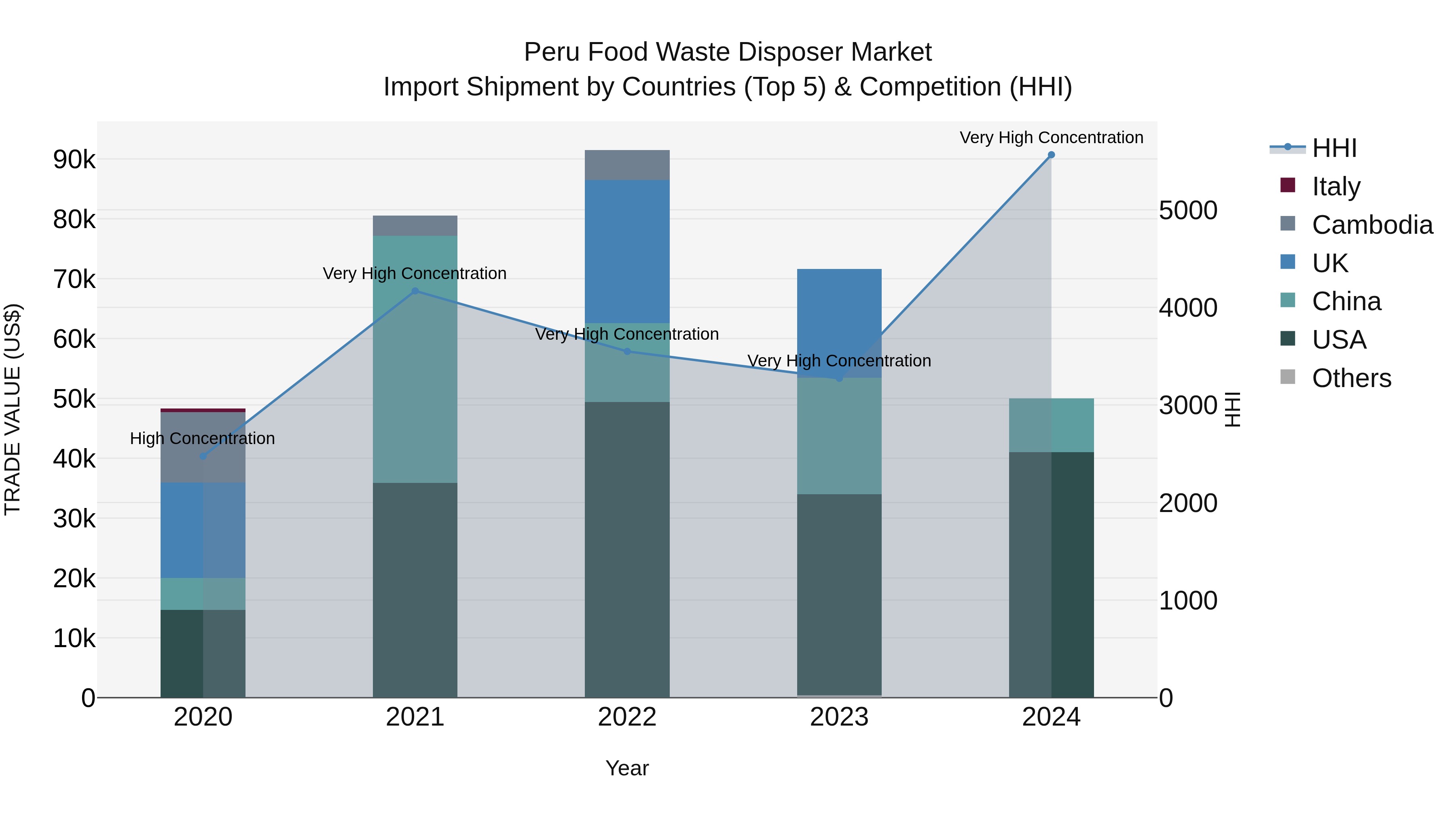The image size is (1456, 819).
Task: Click the 2023 China bar segment
Action: [839, 436]
